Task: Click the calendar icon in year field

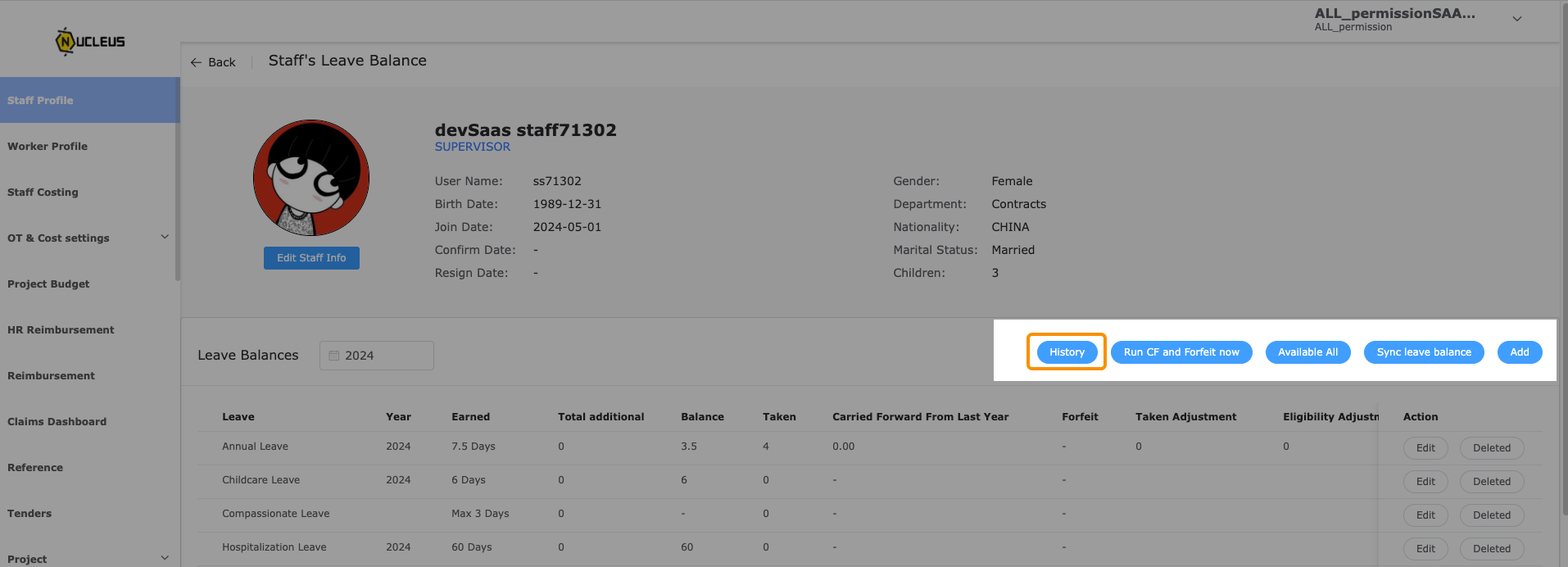Action: click(334, 356)
